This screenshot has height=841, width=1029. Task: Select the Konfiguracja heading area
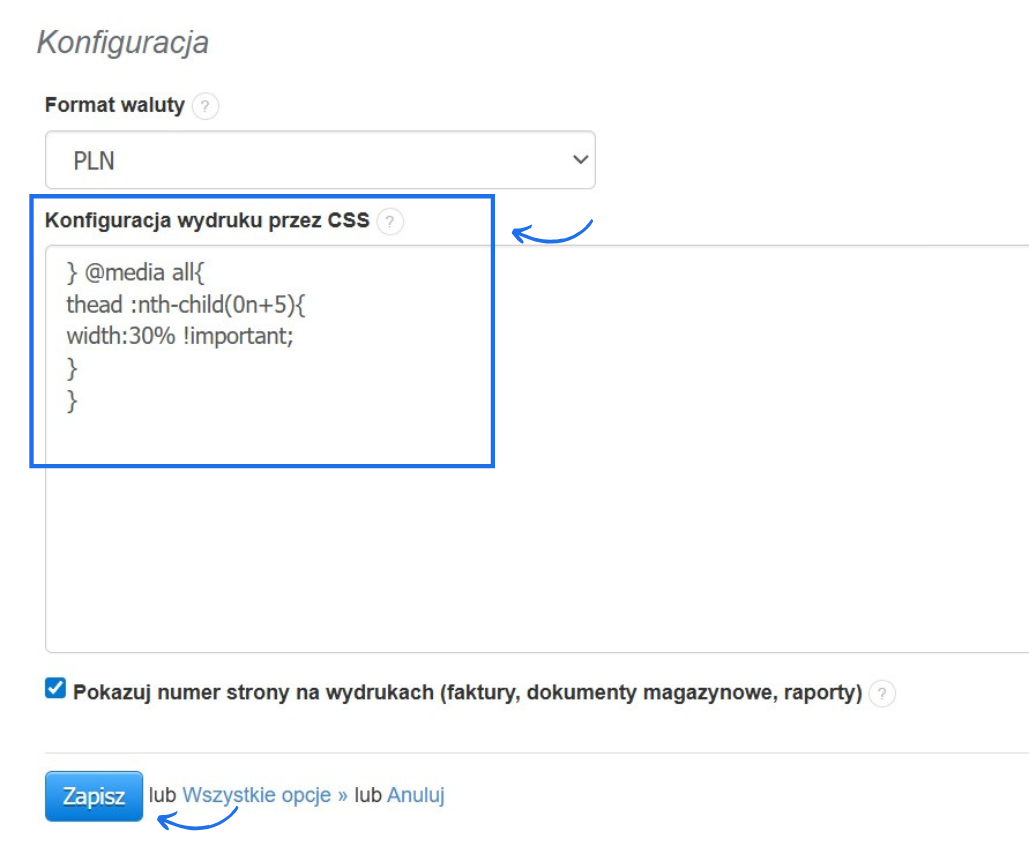click(x=122, y=42)
